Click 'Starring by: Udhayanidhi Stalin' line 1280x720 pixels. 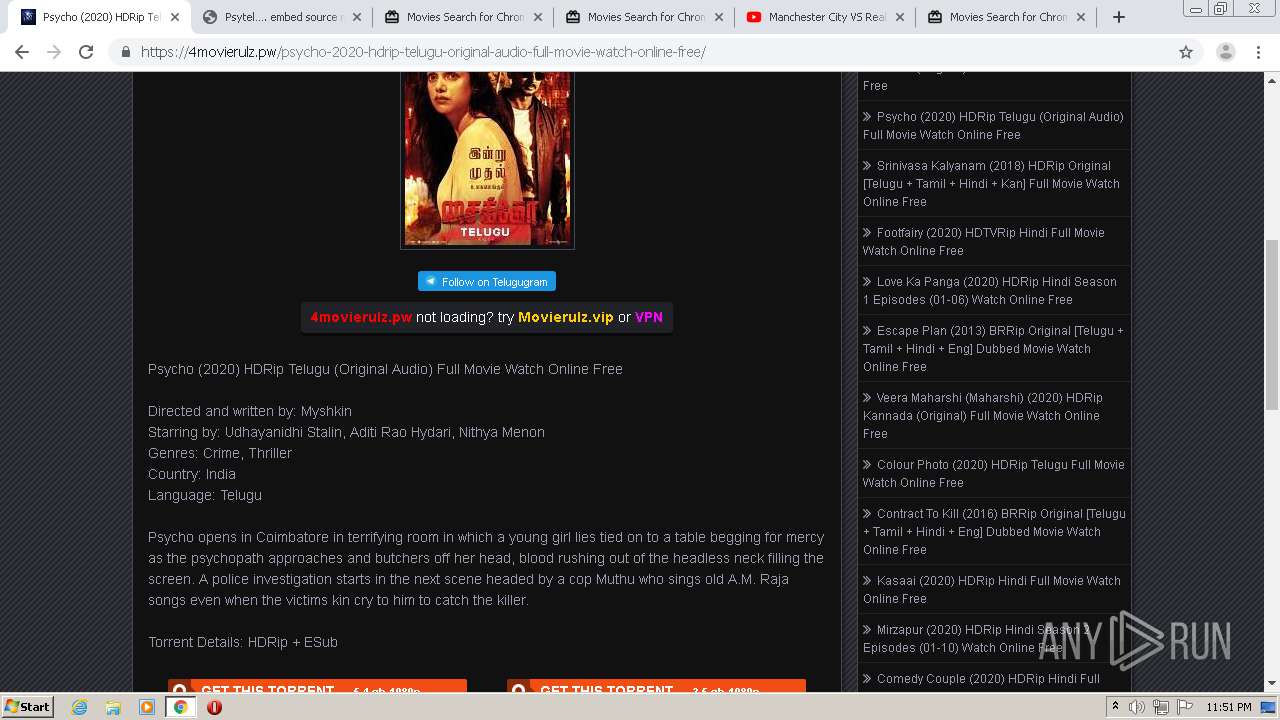346,432
